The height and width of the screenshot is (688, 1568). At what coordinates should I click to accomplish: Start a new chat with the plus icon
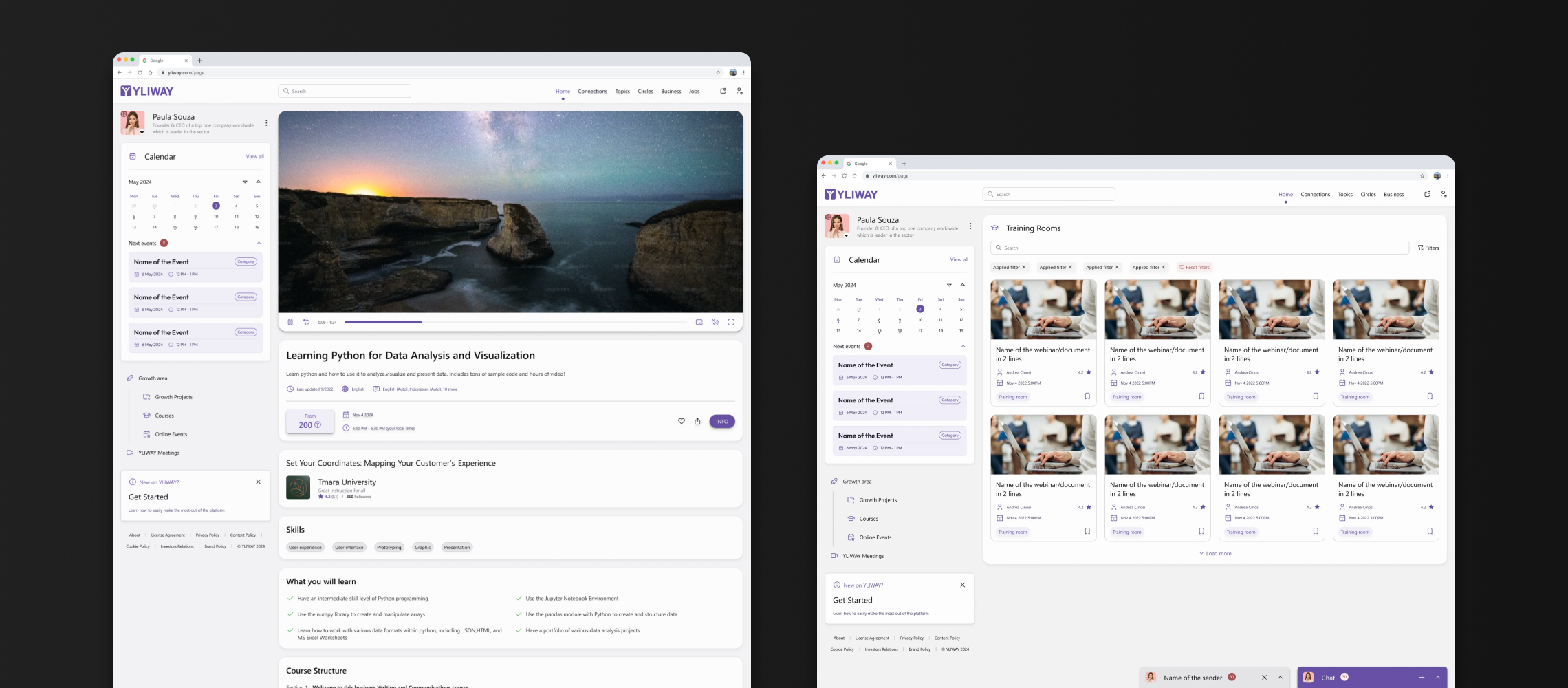1422,678
